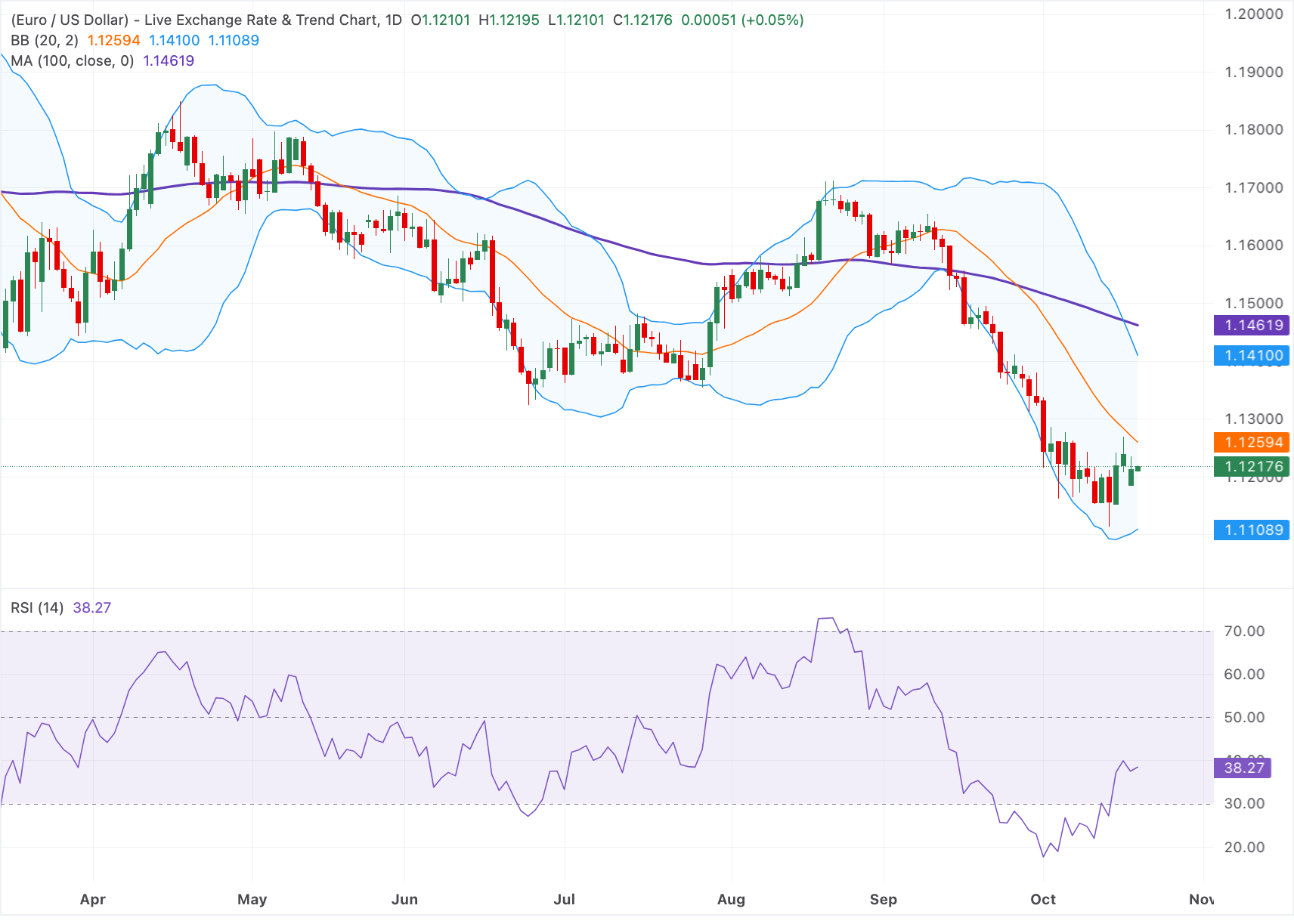Click the L1.12101 low value in header

(x=576, y=20)
